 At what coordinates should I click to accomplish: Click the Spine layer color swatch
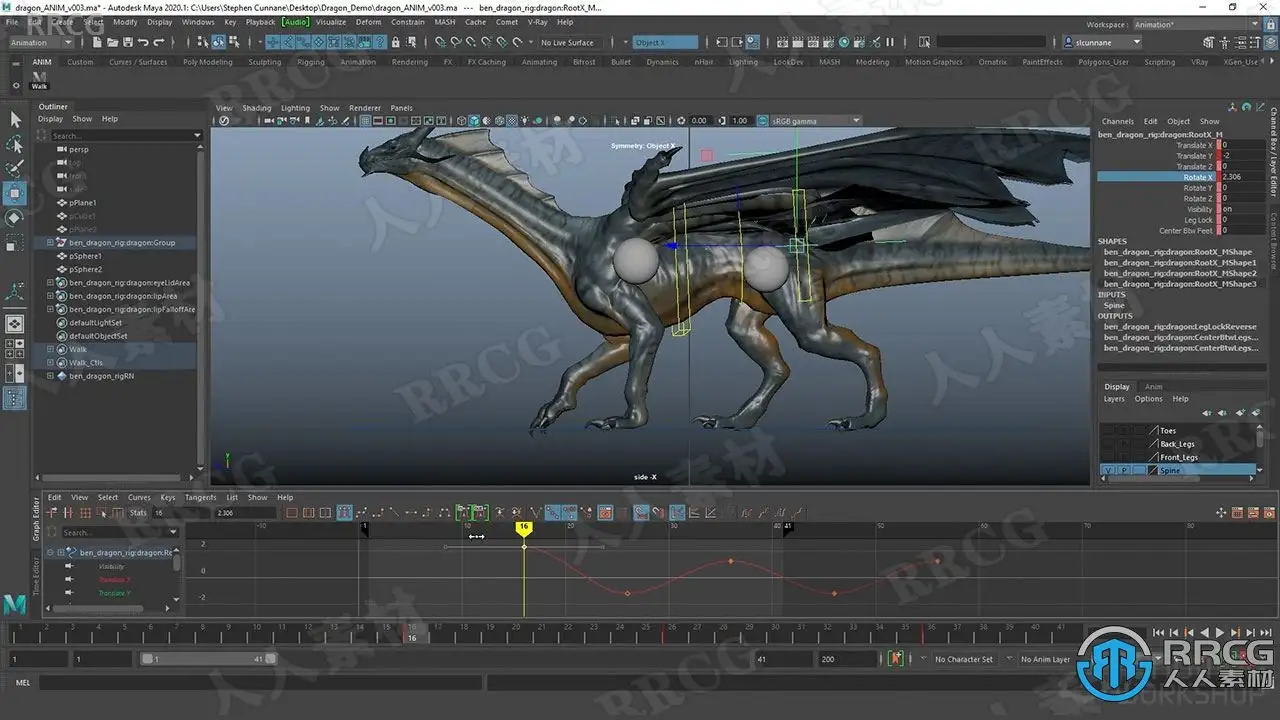point(1153,470)
